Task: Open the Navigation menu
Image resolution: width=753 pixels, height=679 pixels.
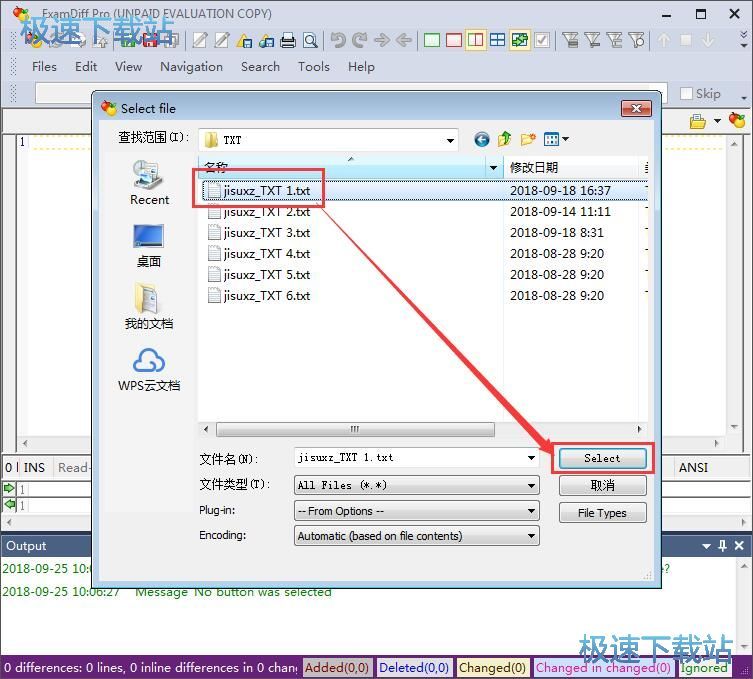Action: (x=191, y=66)
